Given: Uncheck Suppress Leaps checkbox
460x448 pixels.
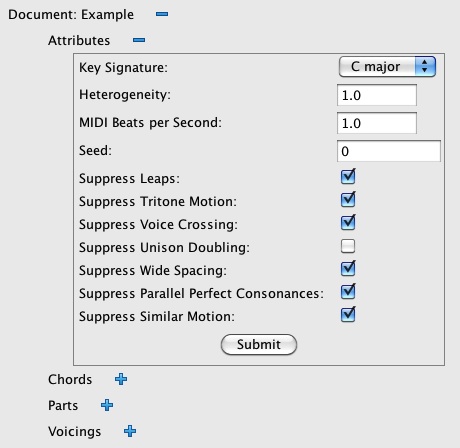Looking at the screenshot, I should coord(348,177).
